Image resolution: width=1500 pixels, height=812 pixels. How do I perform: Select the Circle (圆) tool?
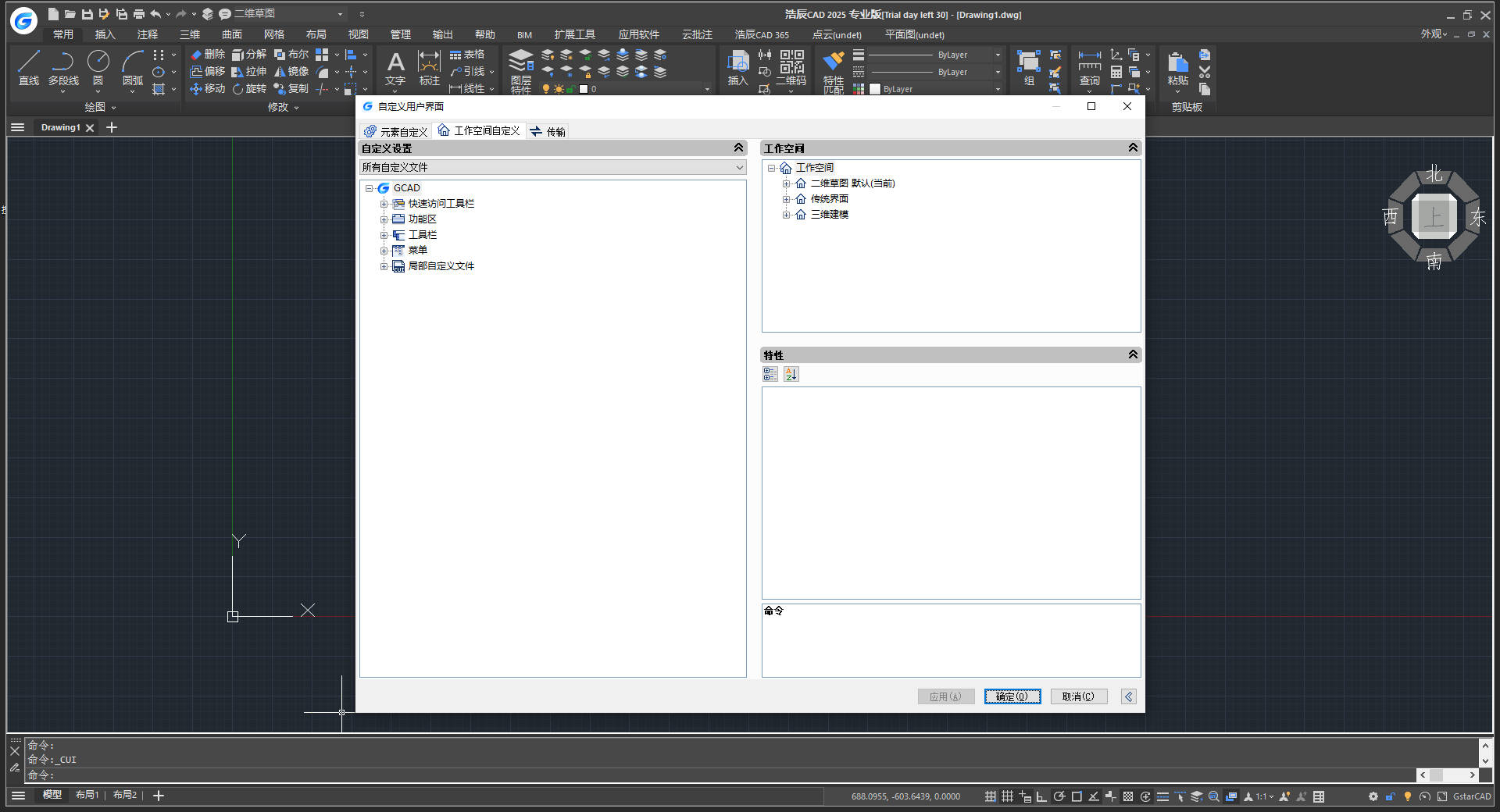click(x=98, y=68)
